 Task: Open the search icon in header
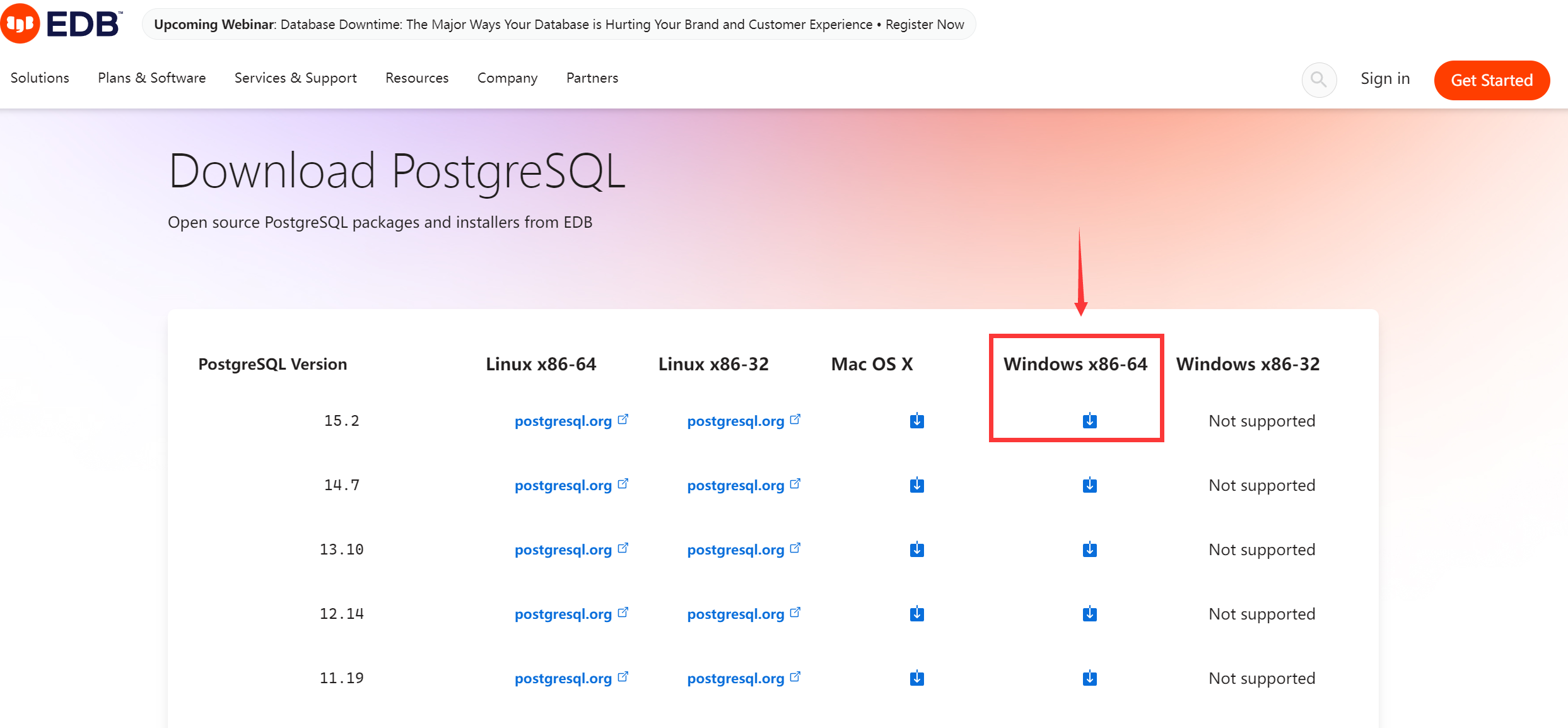pos(1319,79)
